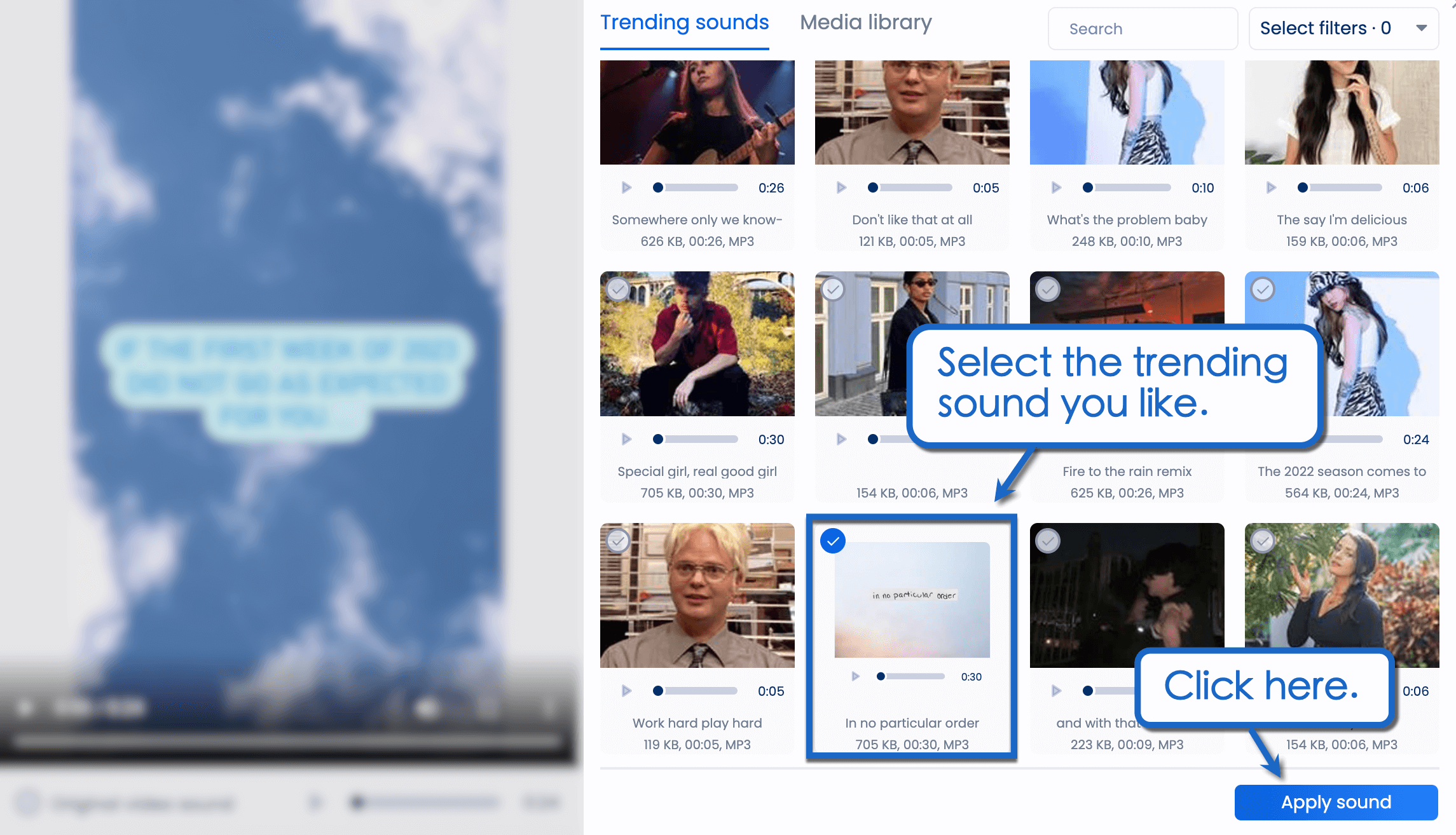Play the "Somewhere only we know-" sound preview
1456x835 pixels.
[626, 187]
